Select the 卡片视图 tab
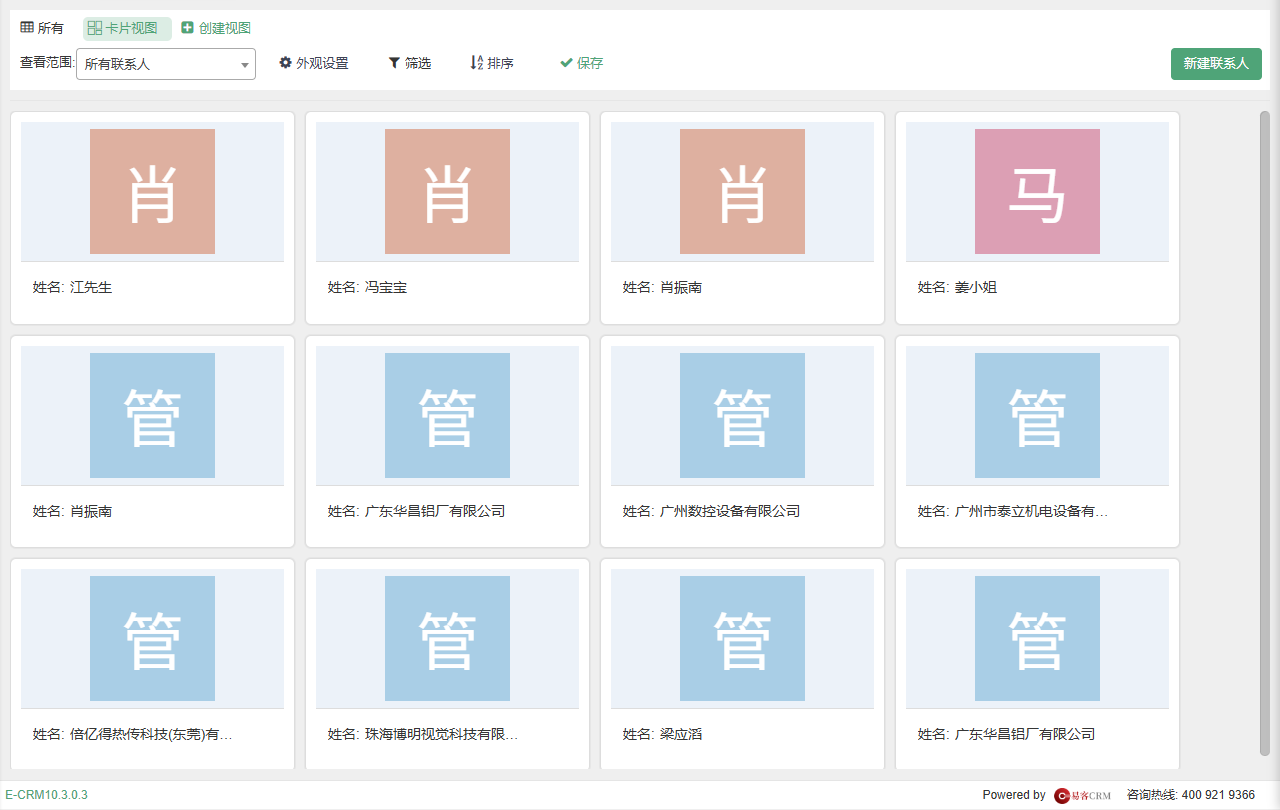 [x=127, y=28]
